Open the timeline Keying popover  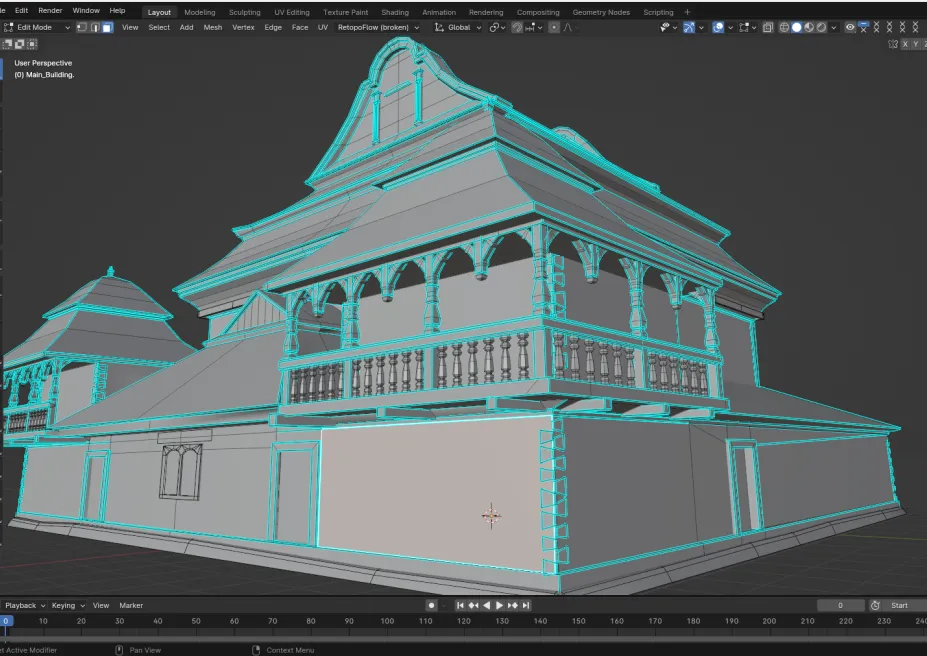click(x=66, y=605)
